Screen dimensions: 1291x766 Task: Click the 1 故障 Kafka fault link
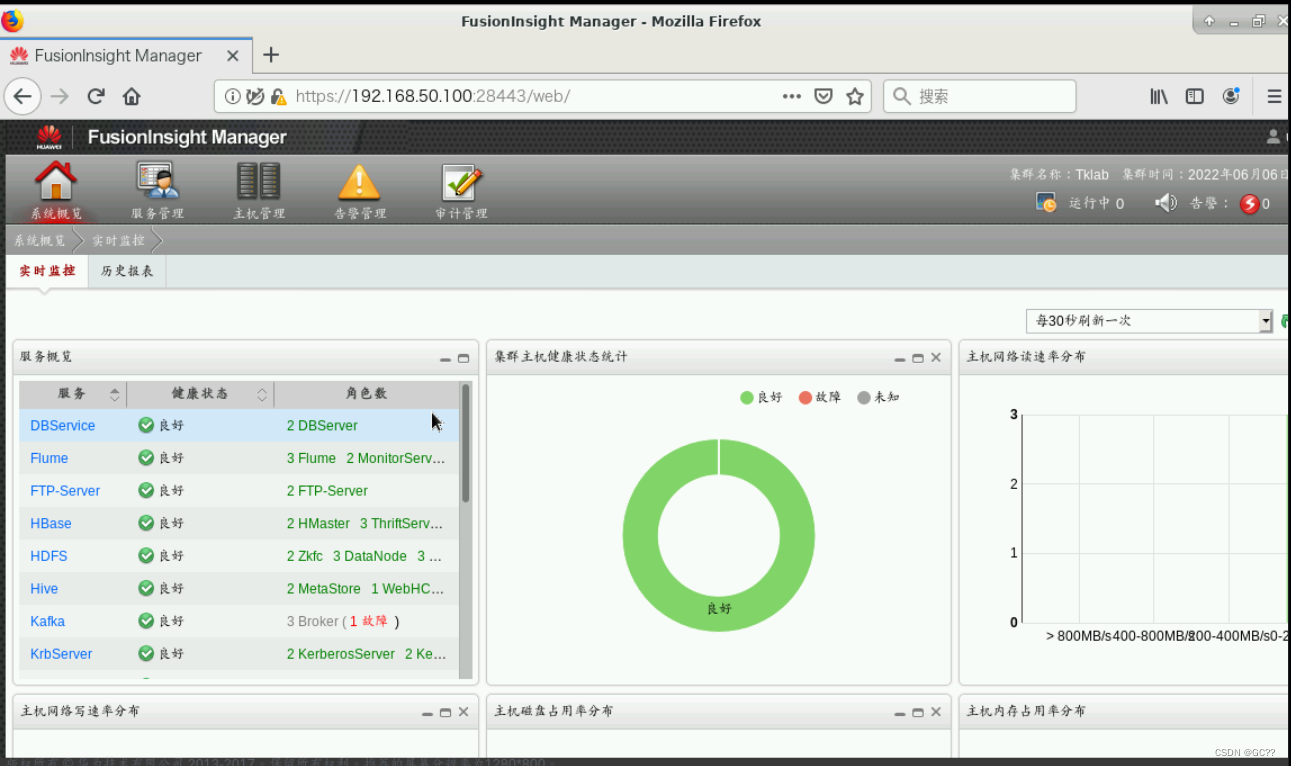[368, 621]
